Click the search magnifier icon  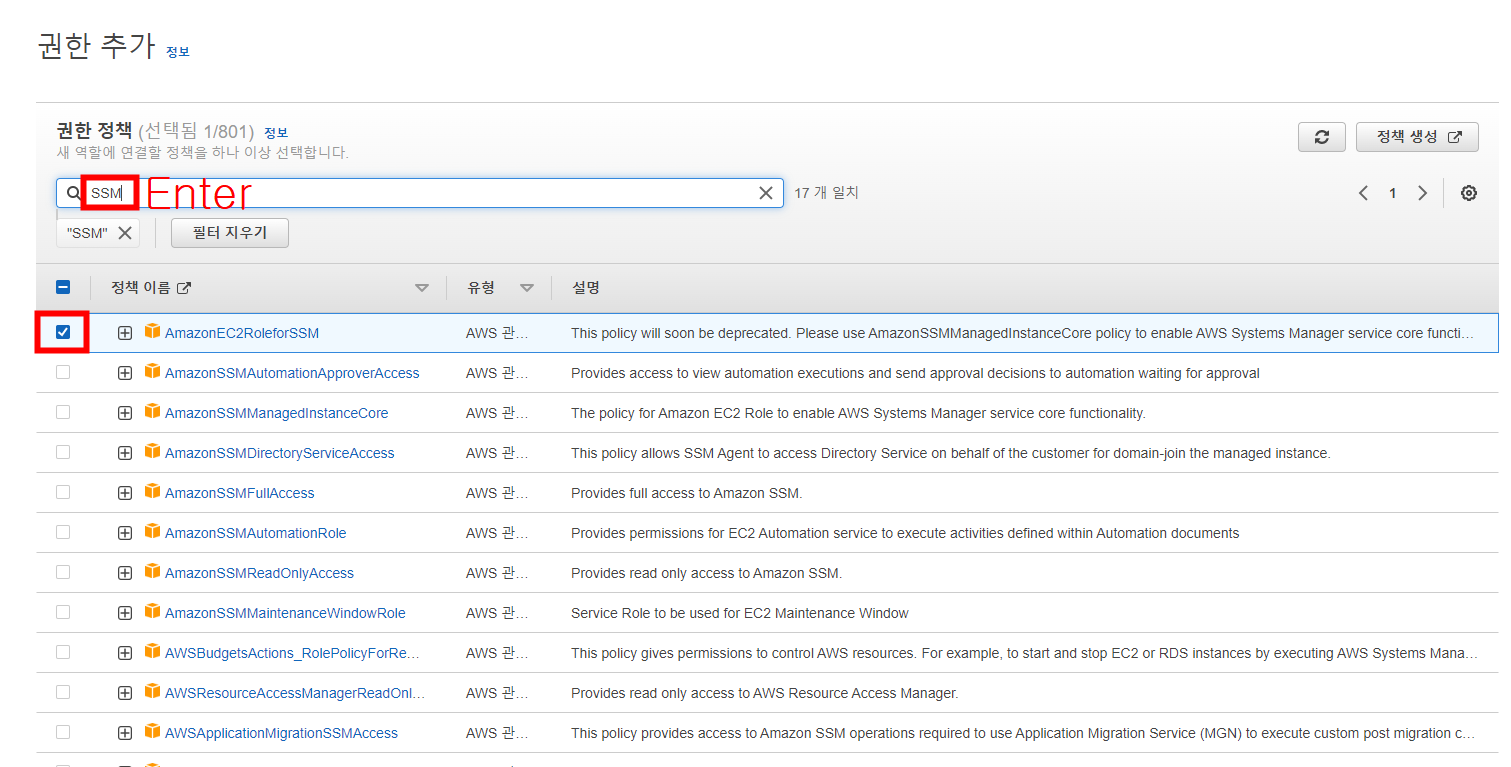coord(73,193)
